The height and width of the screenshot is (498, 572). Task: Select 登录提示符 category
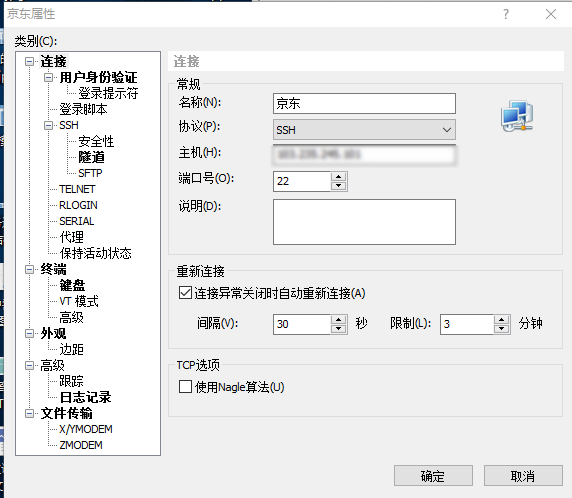pyautogui.click(x=108, y=93)
